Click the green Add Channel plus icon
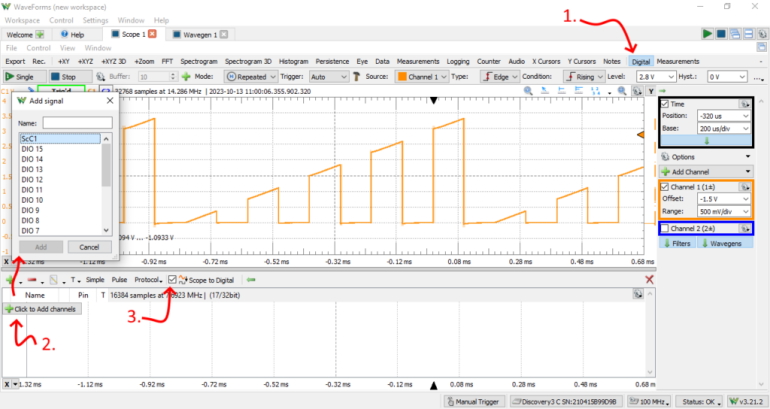The height and width of the screenshot is (409, 770). coord(666,173)
